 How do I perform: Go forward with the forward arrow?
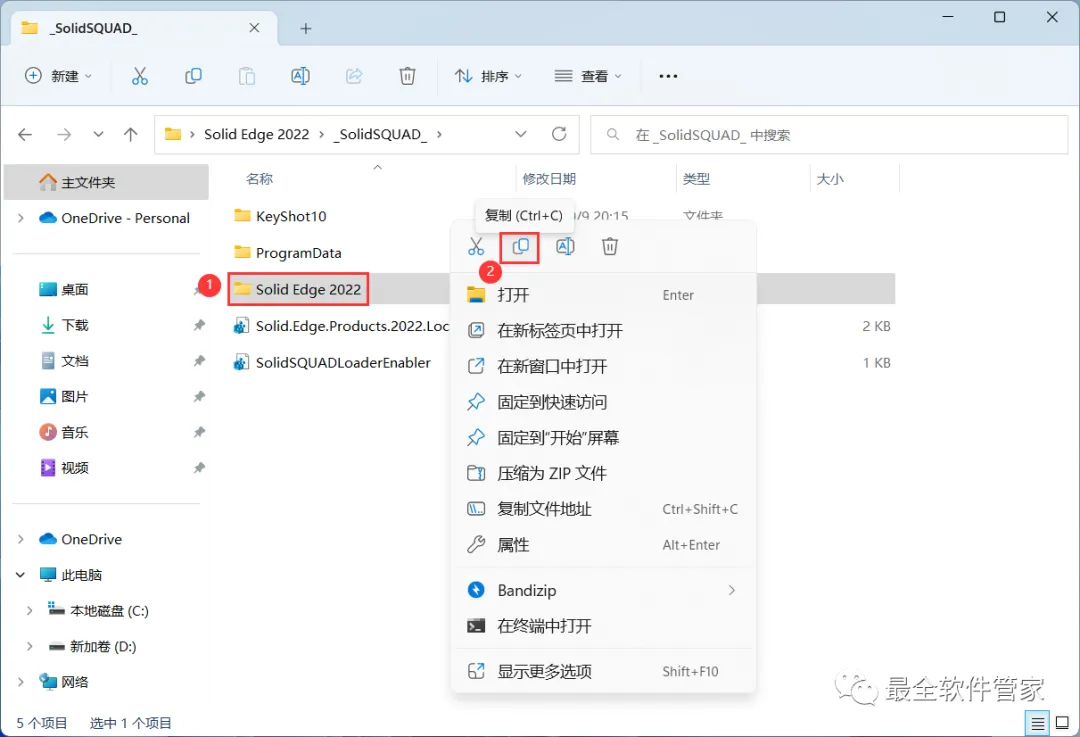tap(64, 134)
